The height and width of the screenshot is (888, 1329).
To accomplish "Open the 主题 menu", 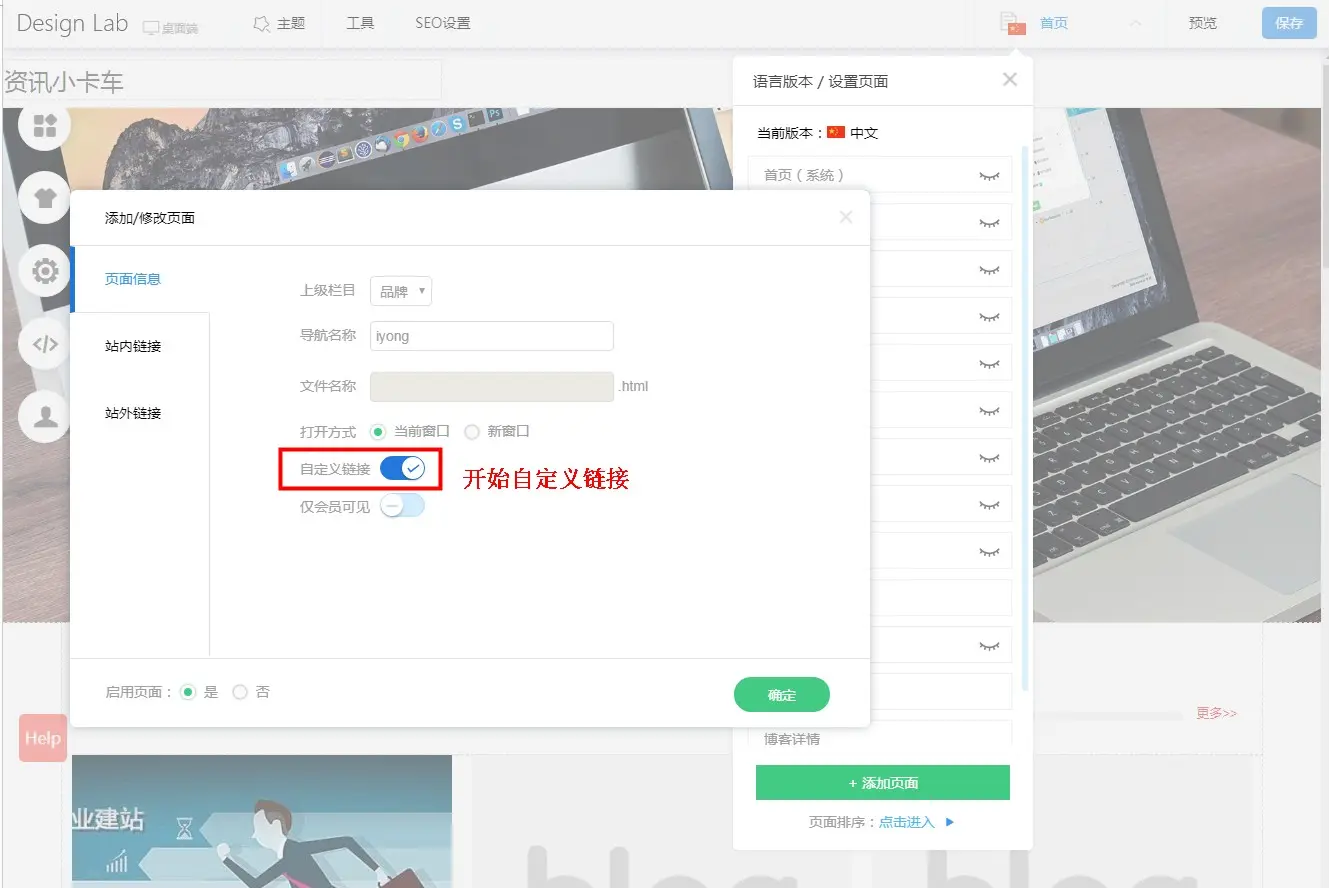I will [279, 23].
